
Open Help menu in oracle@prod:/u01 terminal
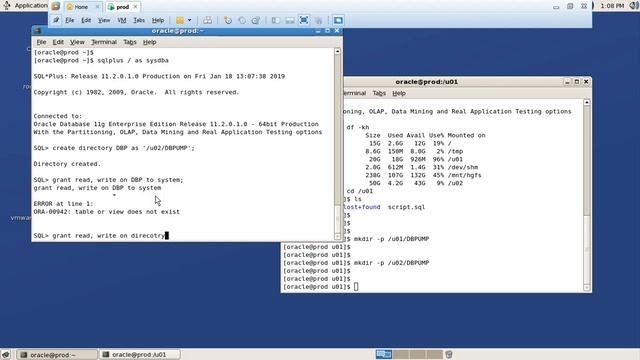point(399,93)
